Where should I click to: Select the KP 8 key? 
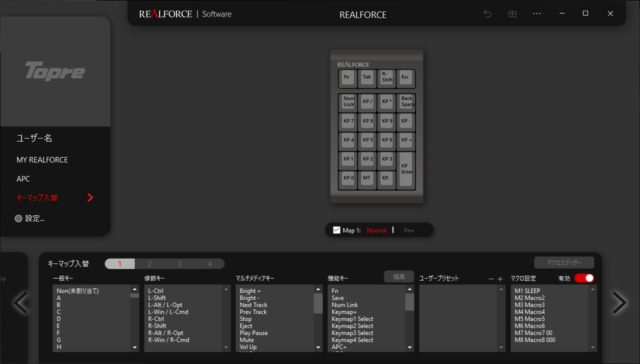[x=367, y=122]
